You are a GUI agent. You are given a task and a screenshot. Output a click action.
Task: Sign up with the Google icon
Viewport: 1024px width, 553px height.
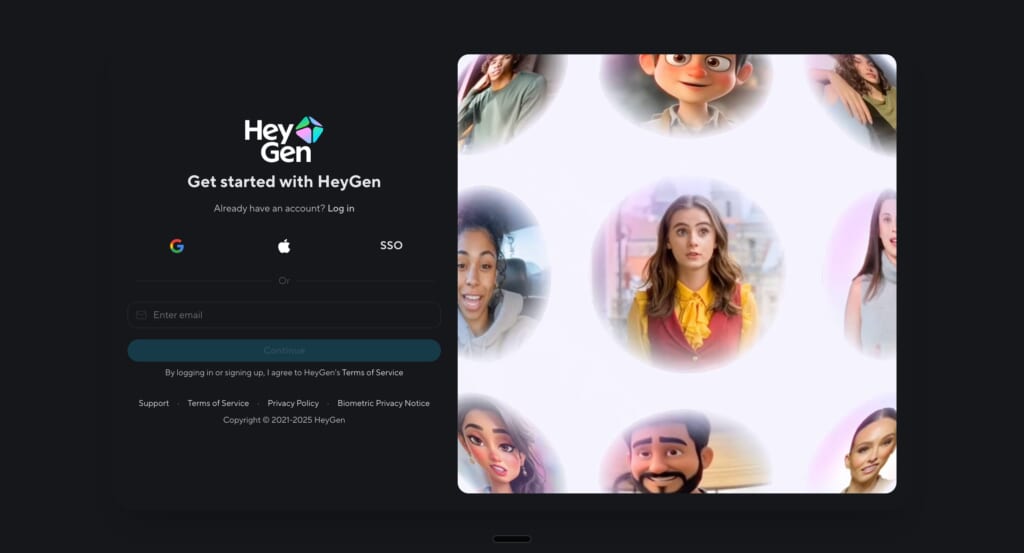pyautogui.click(x=177, y=246)
